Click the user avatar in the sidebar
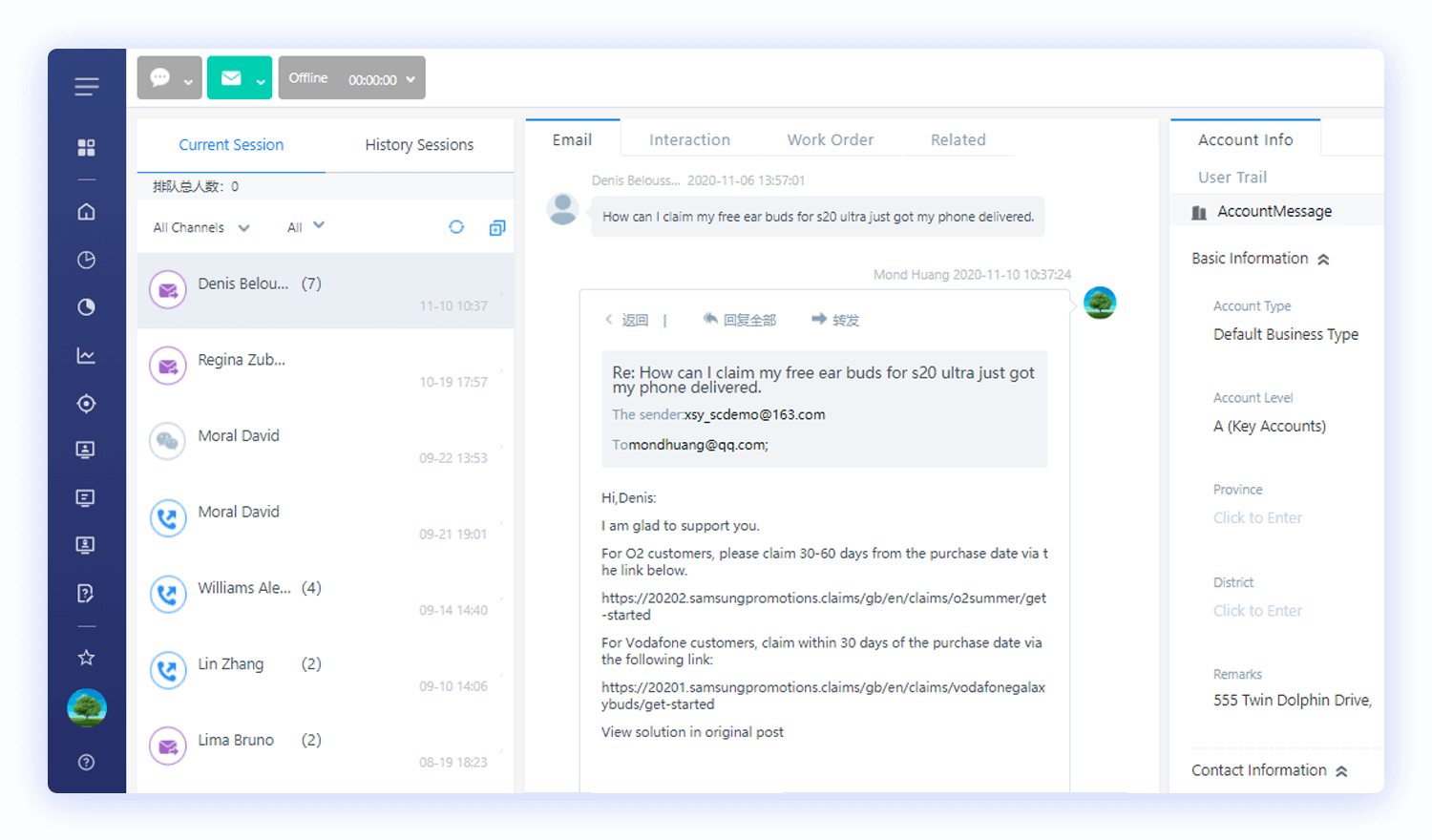 87,708
